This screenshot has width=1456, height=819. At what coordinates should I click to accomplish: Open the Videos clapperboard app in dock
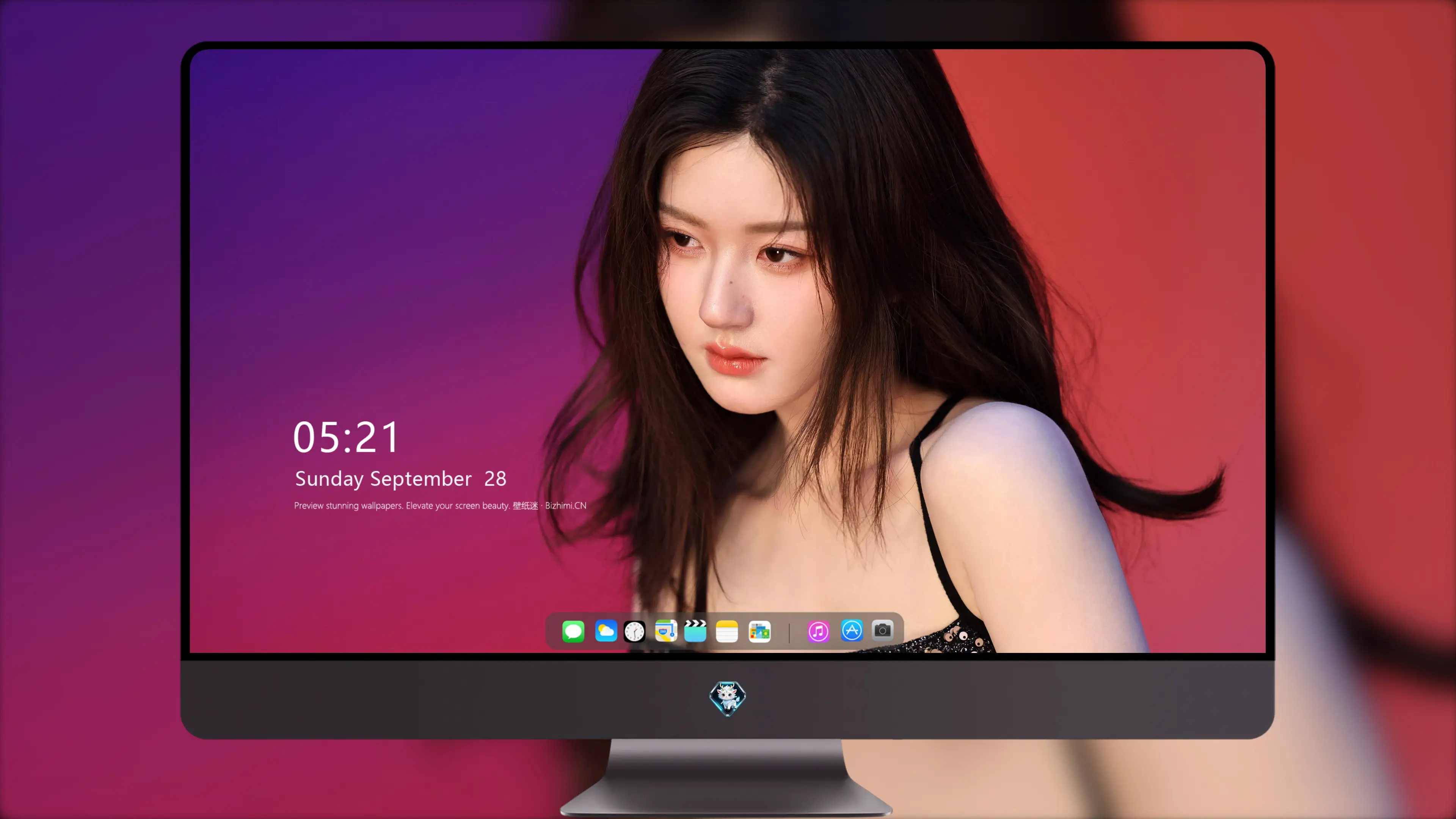tap(695, 631)
